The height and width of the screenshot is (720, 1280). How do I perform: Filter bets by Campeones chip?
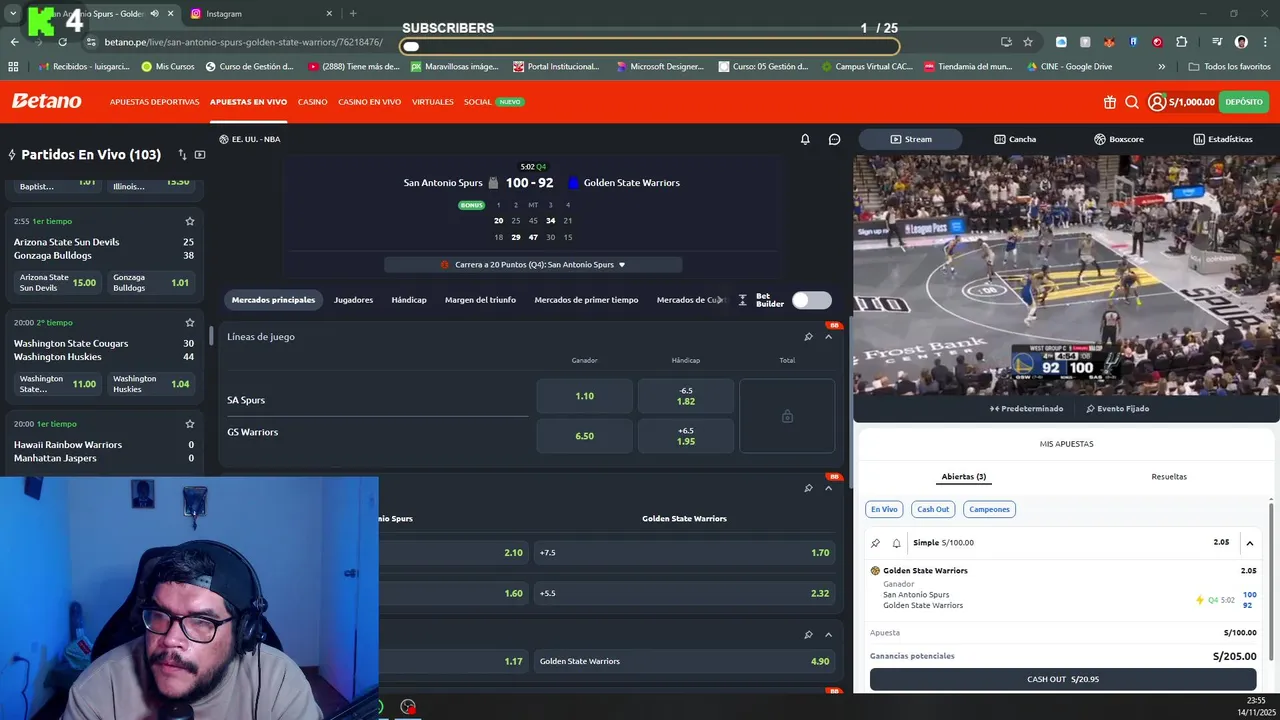click(x=989, y=509)
